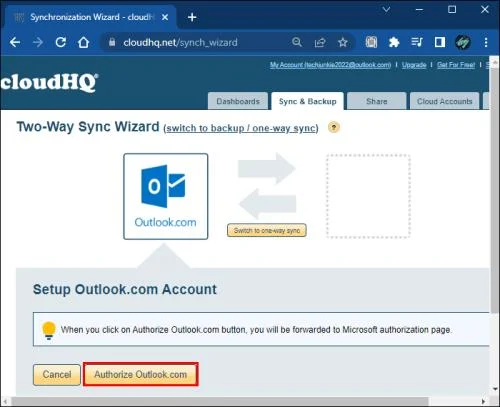Select the empty dotted destination service box
Screen dimensions: 500x407
tap(368, 196)
